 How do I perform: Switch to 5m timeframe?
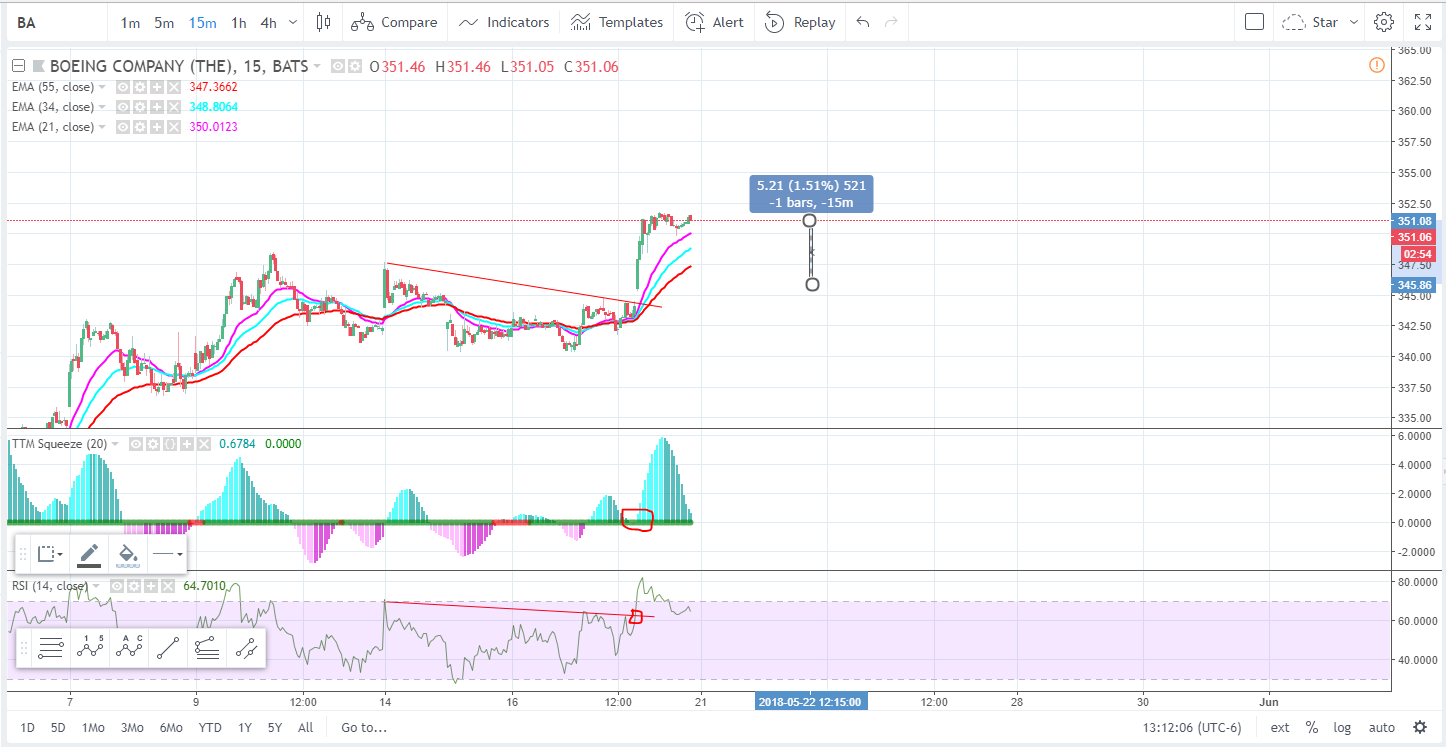164,22
